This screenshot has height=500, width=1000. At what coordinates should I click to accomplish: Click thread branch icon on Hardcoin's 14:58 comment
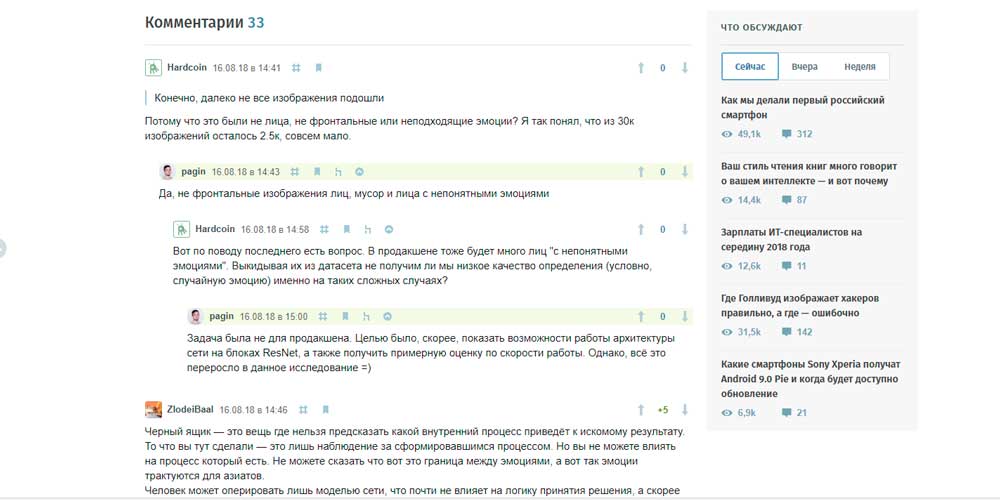[368, 229]
